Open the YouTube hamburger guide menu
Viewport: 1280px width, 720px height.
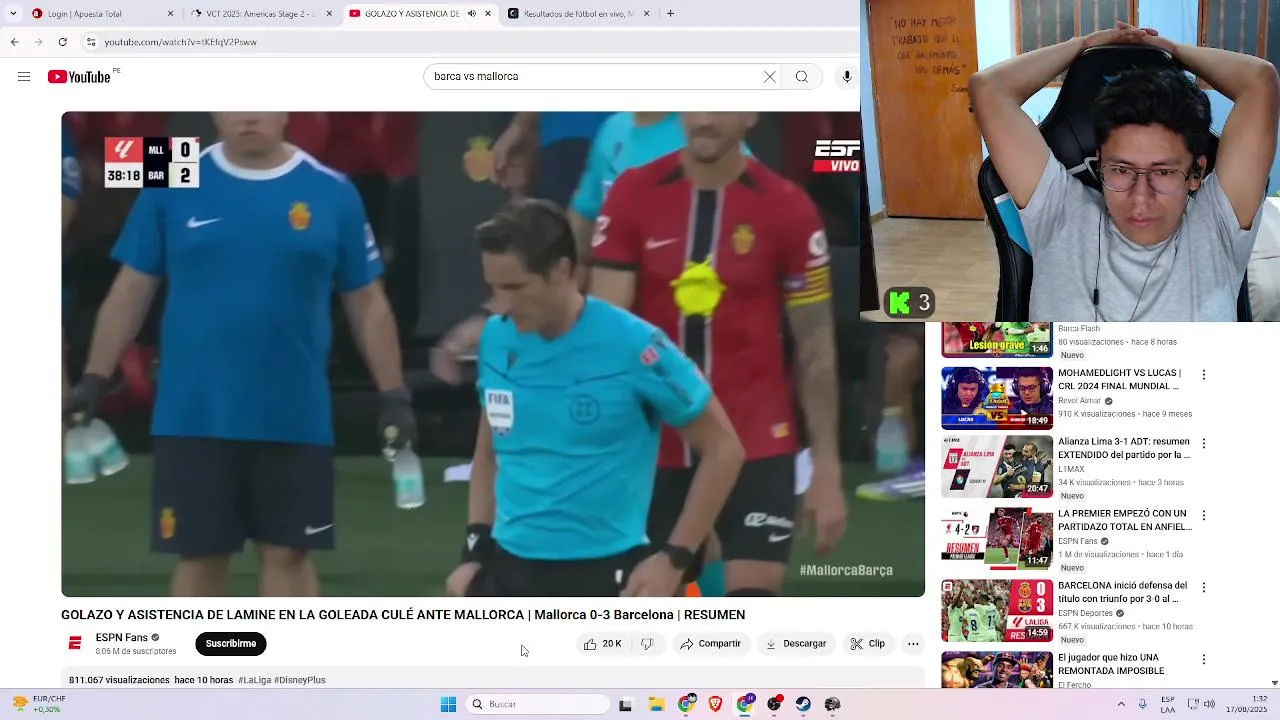[24, 77]
